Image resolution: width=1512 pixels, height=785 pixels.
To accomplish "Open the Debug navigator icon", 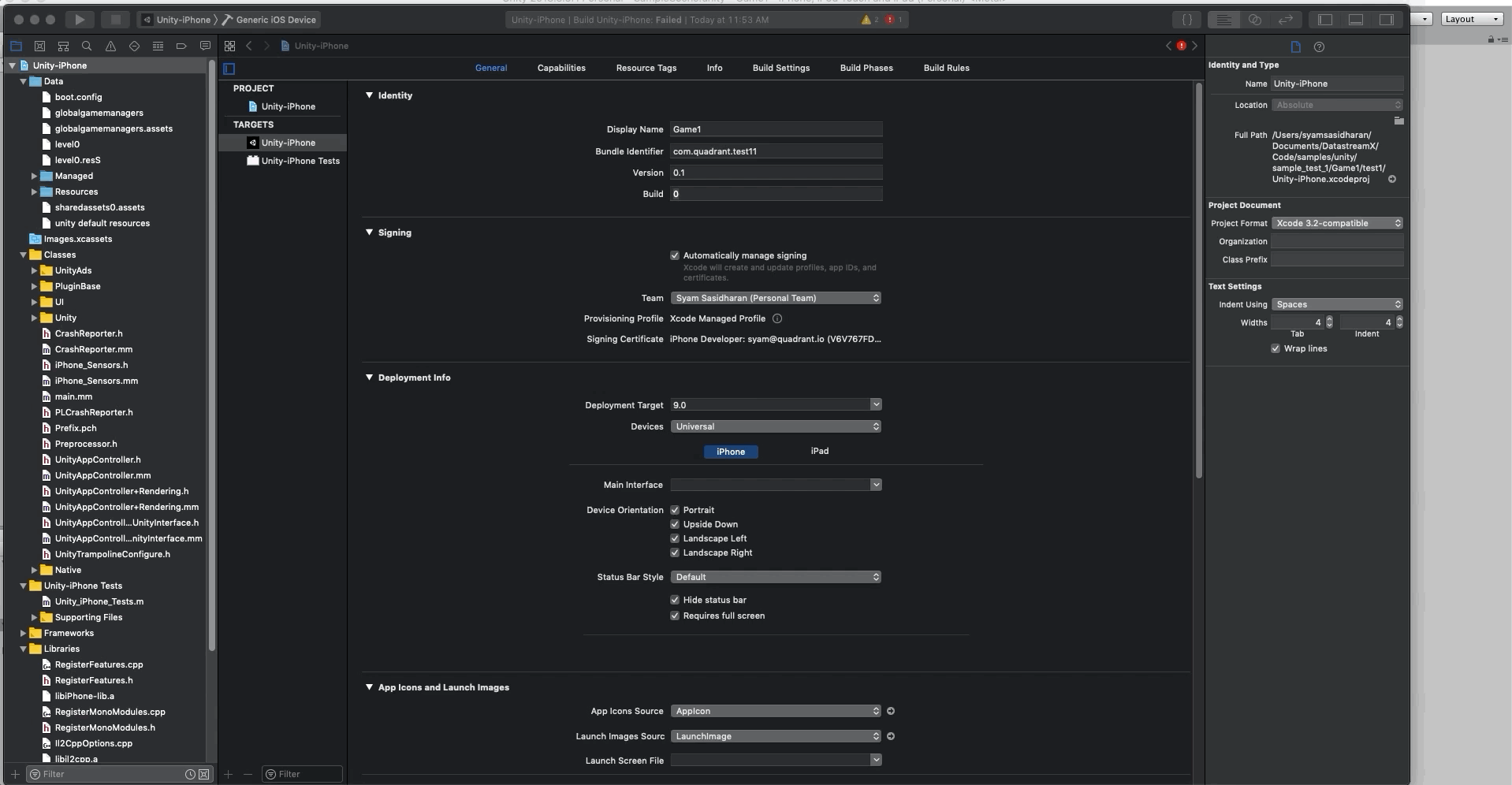I will point(158,46).
